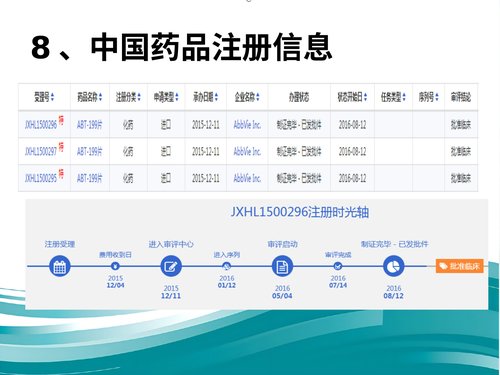The height and width of the screenshot is (375, 500).
Task: Click the 办理状态 column header
Action: tap(299, 97)
